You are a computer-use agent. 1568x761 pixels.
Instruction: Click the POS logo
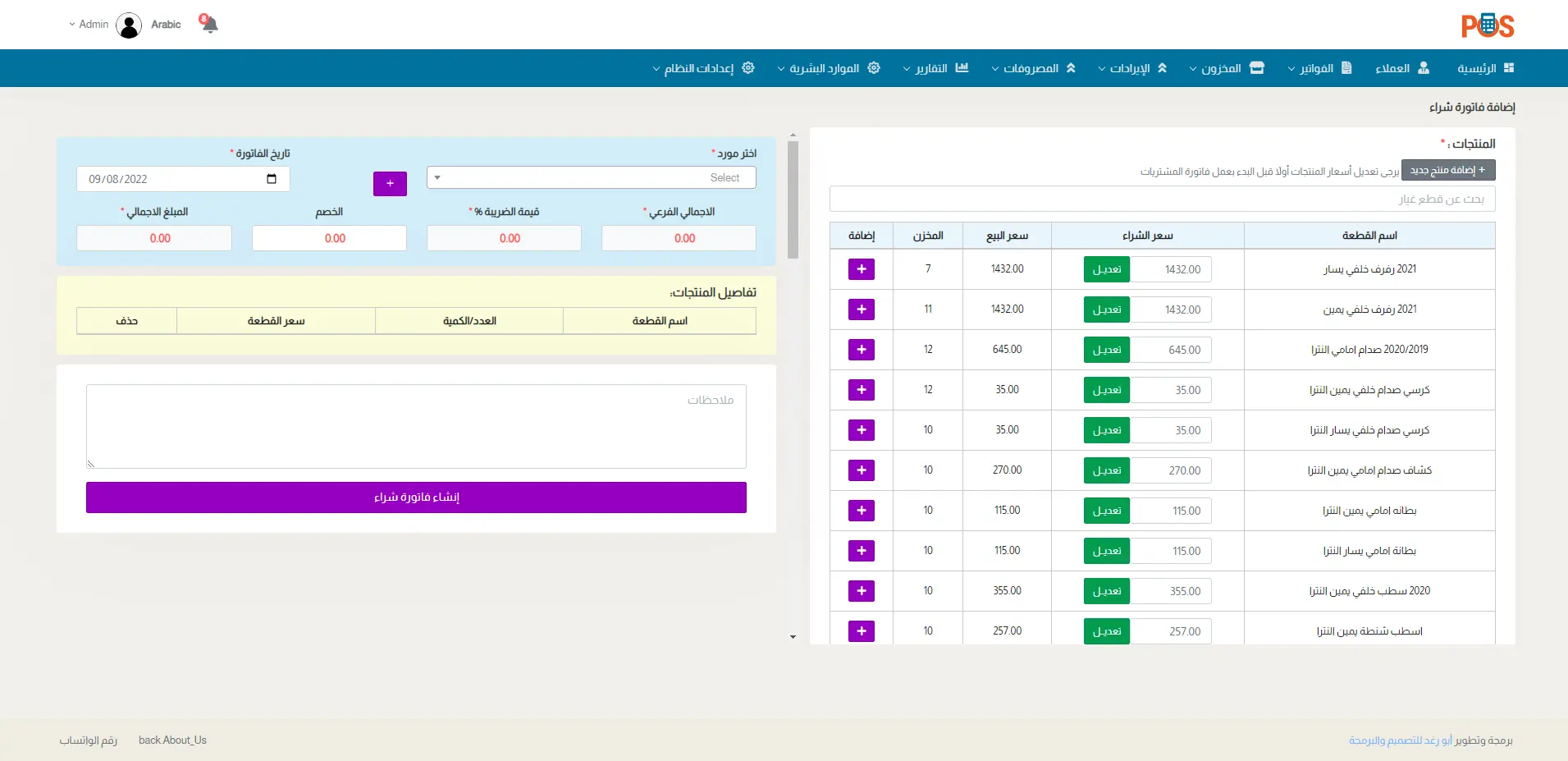point(1487,26)
